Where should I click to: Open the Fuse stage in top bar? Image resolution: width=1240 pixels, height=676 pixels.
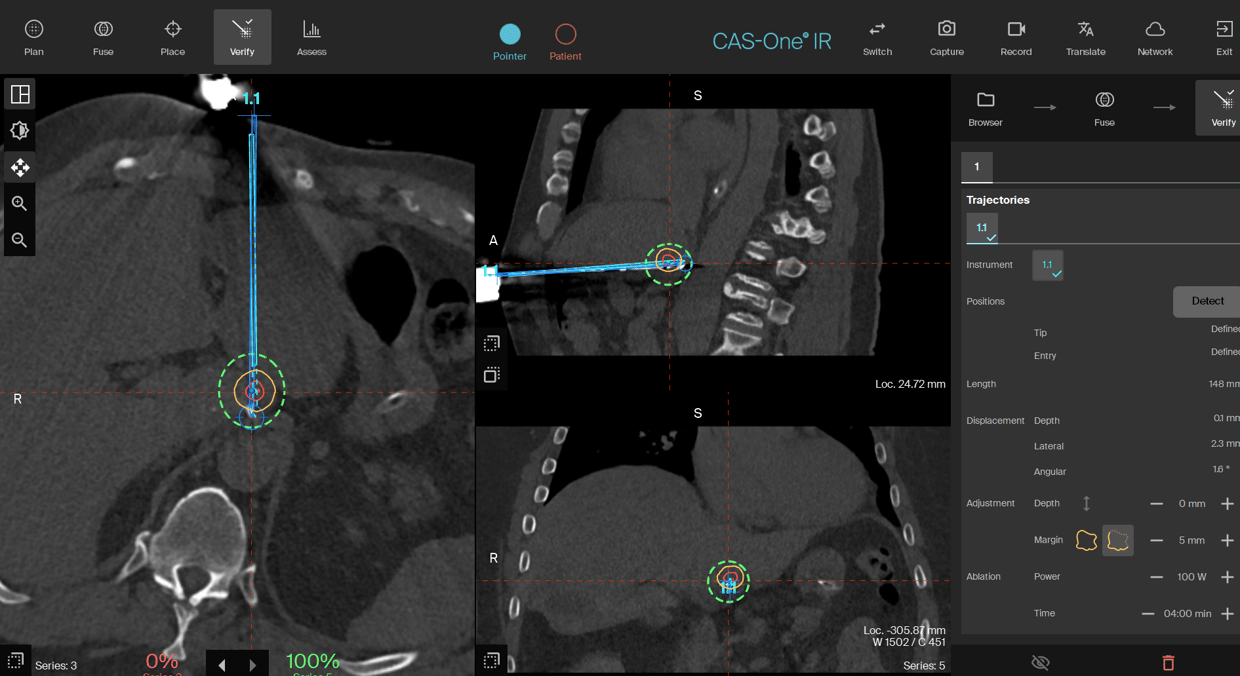(103, 37)
